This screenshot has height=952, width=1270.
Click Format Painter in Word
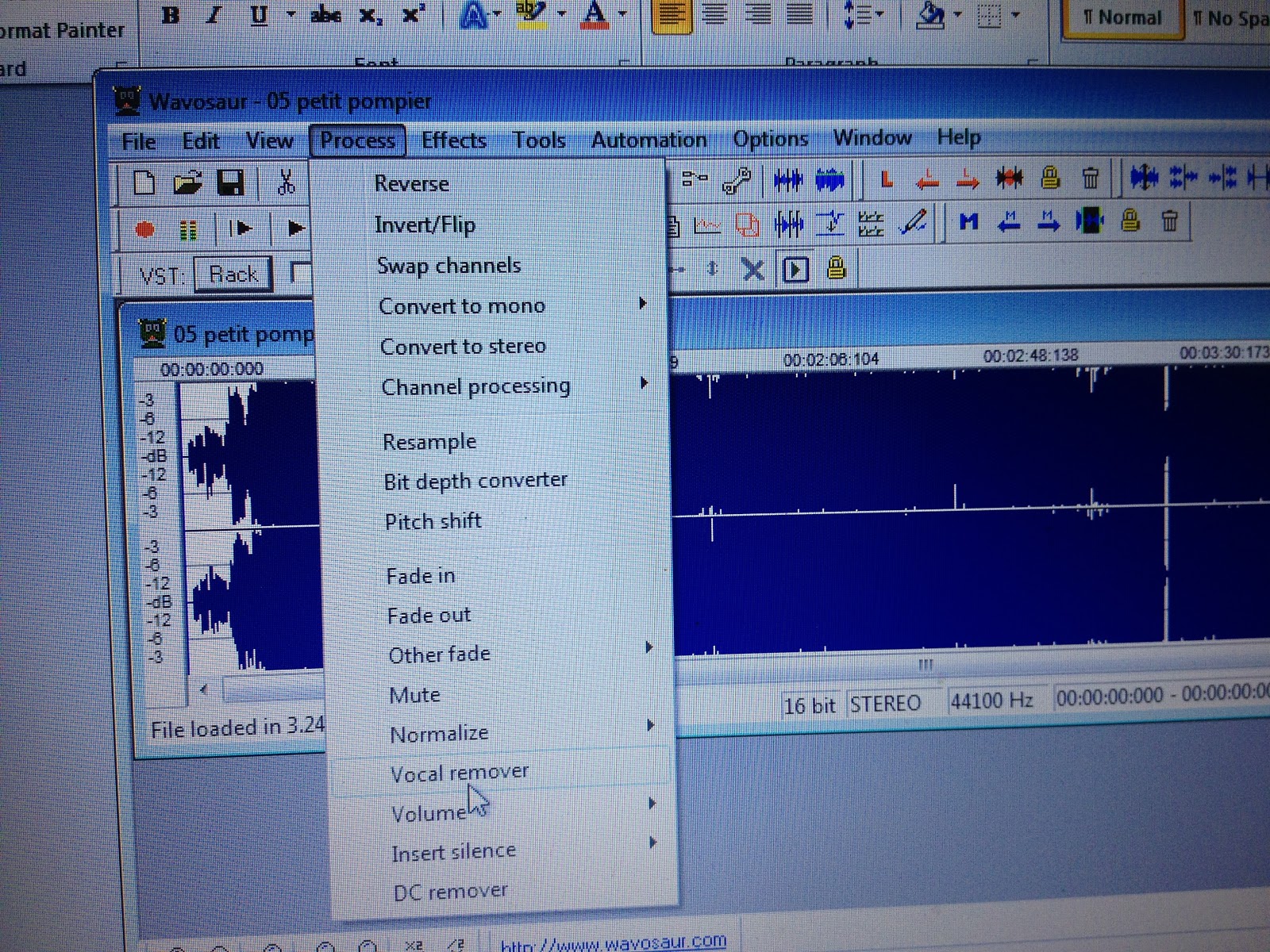(x=62, y=30)
